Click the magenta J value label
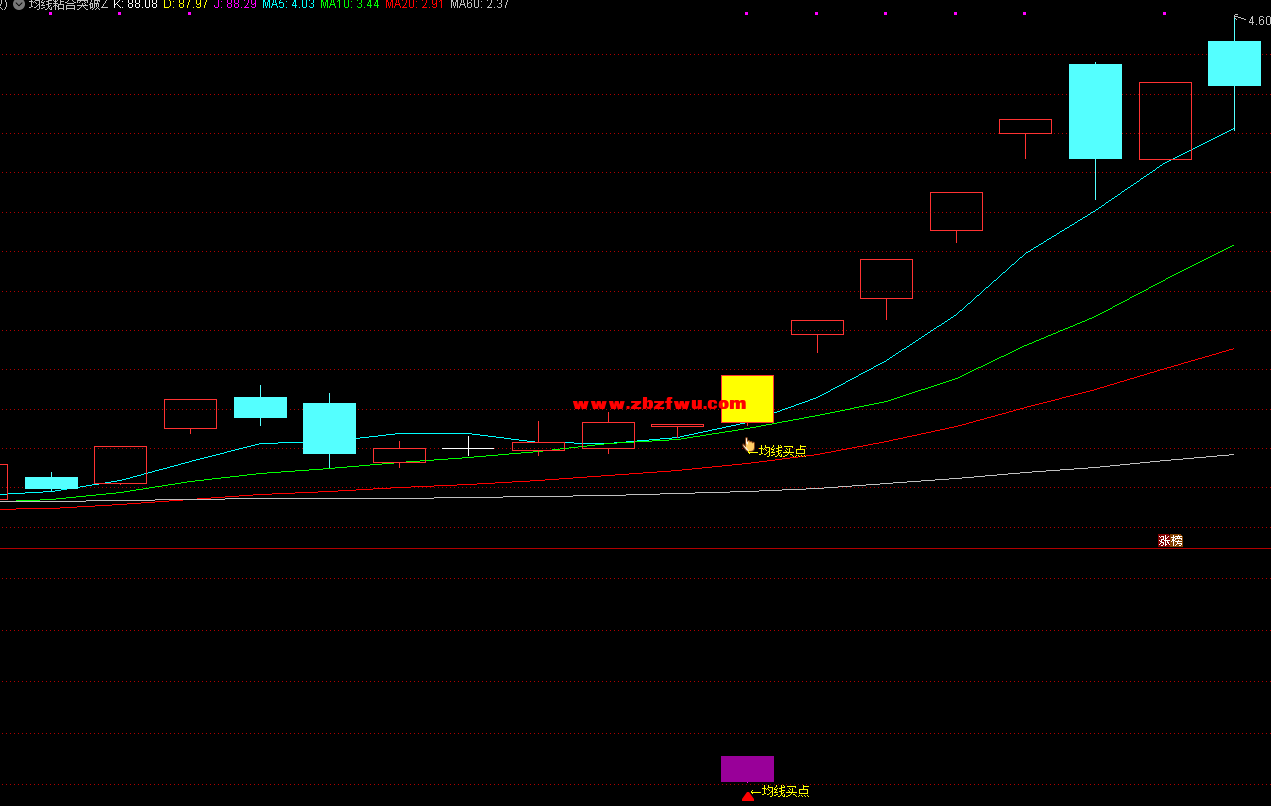This screenshot has width=1271, height=806. (x=235, y=4)
